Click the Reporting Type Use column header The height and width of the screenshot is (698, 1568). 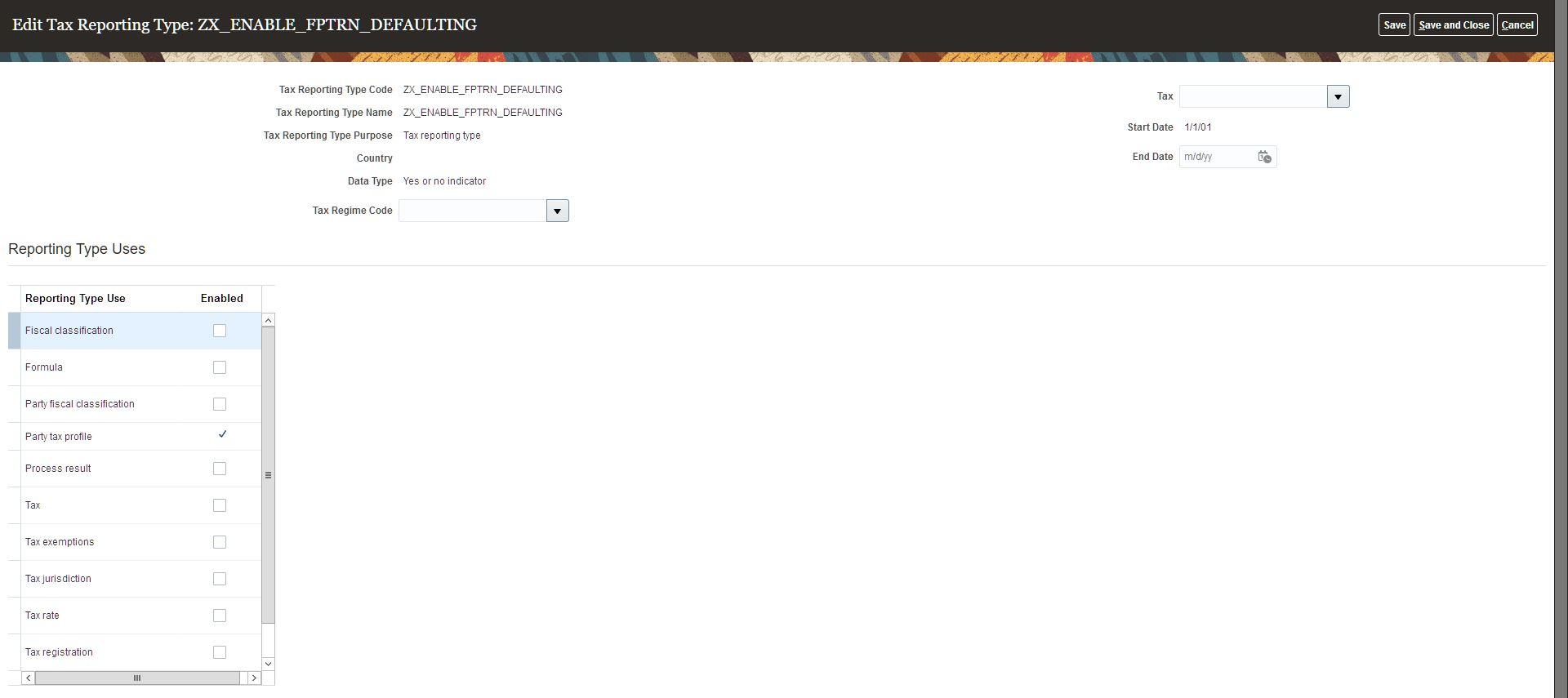pos(75,299)
